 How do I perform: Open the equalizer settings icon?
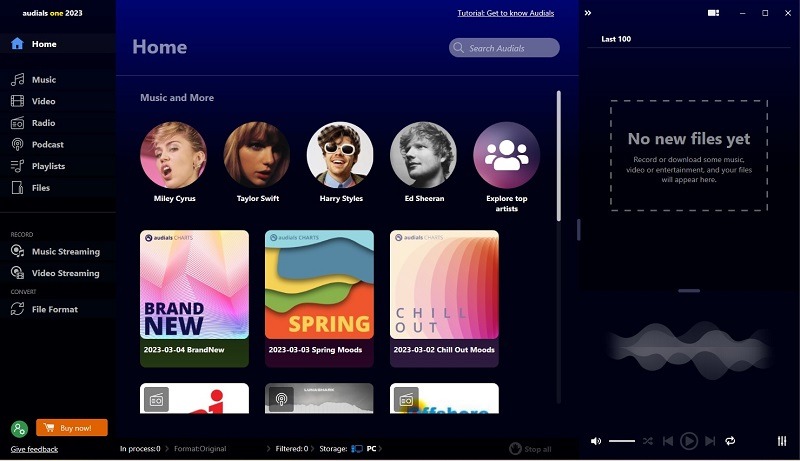[x=782, y=441]
